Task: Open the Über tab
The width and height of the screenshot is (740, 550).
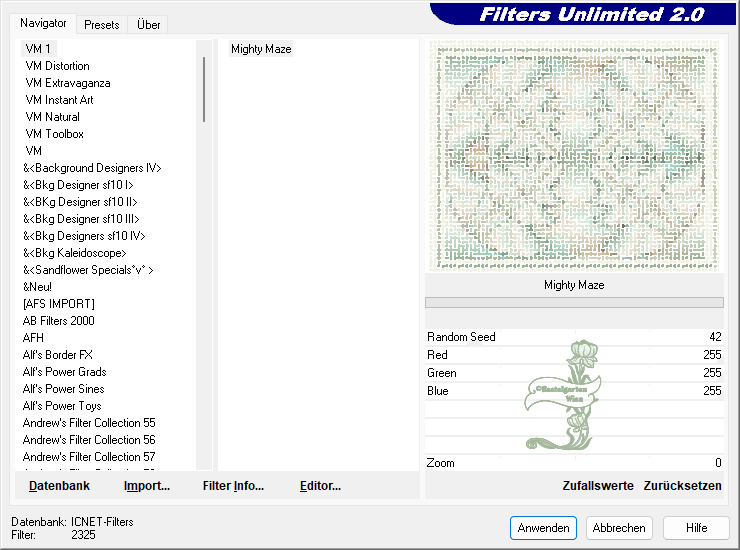Action: click(x=148, y=25)
